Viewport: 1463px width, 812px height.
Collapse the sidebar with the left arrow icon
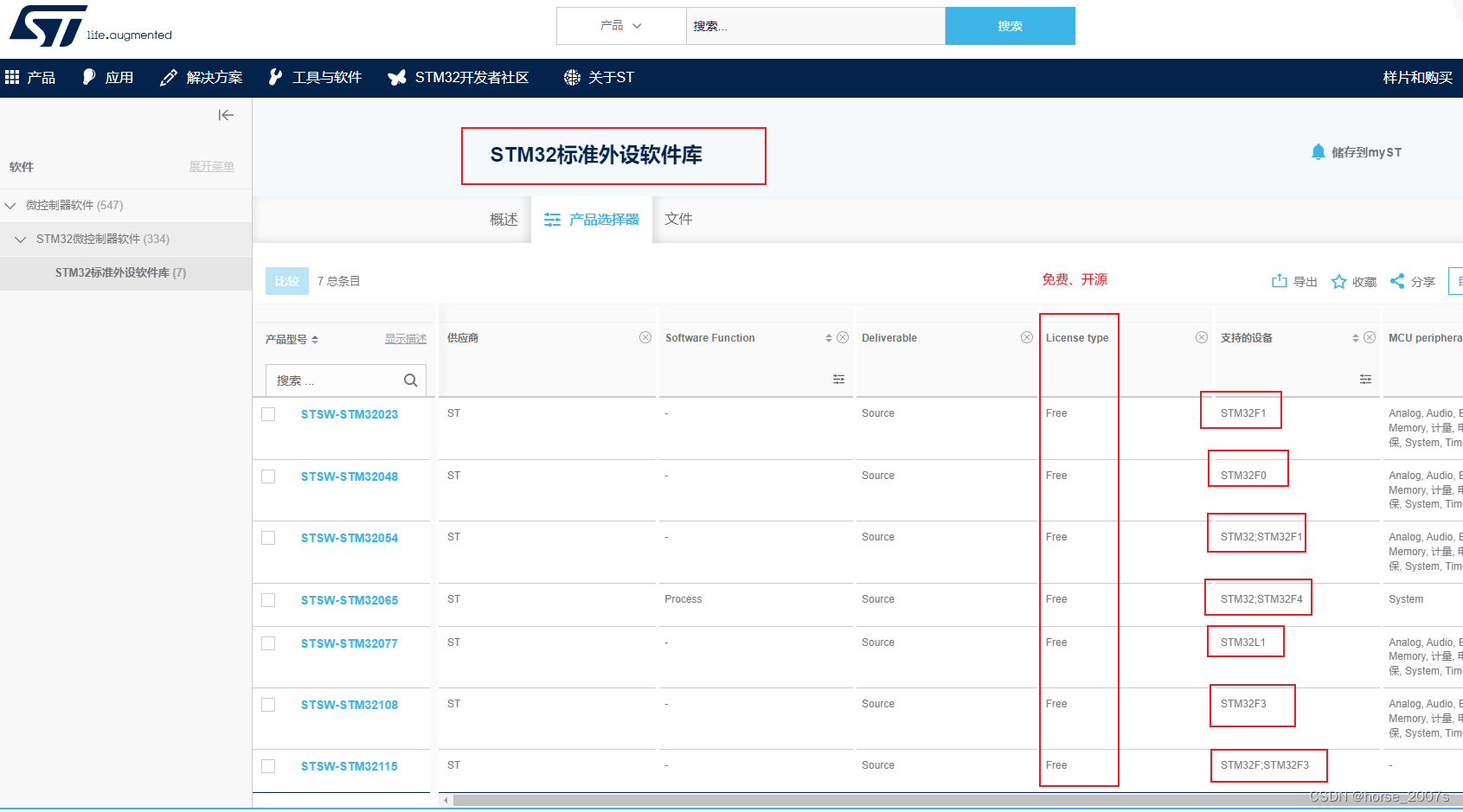pos(226,114)
